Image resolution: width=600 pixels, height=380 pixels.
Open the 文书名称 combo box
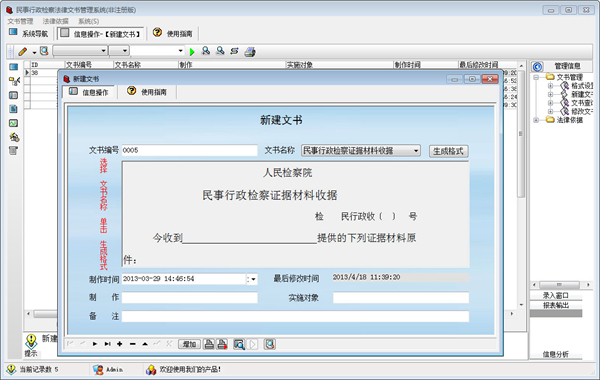coord(361,150)
